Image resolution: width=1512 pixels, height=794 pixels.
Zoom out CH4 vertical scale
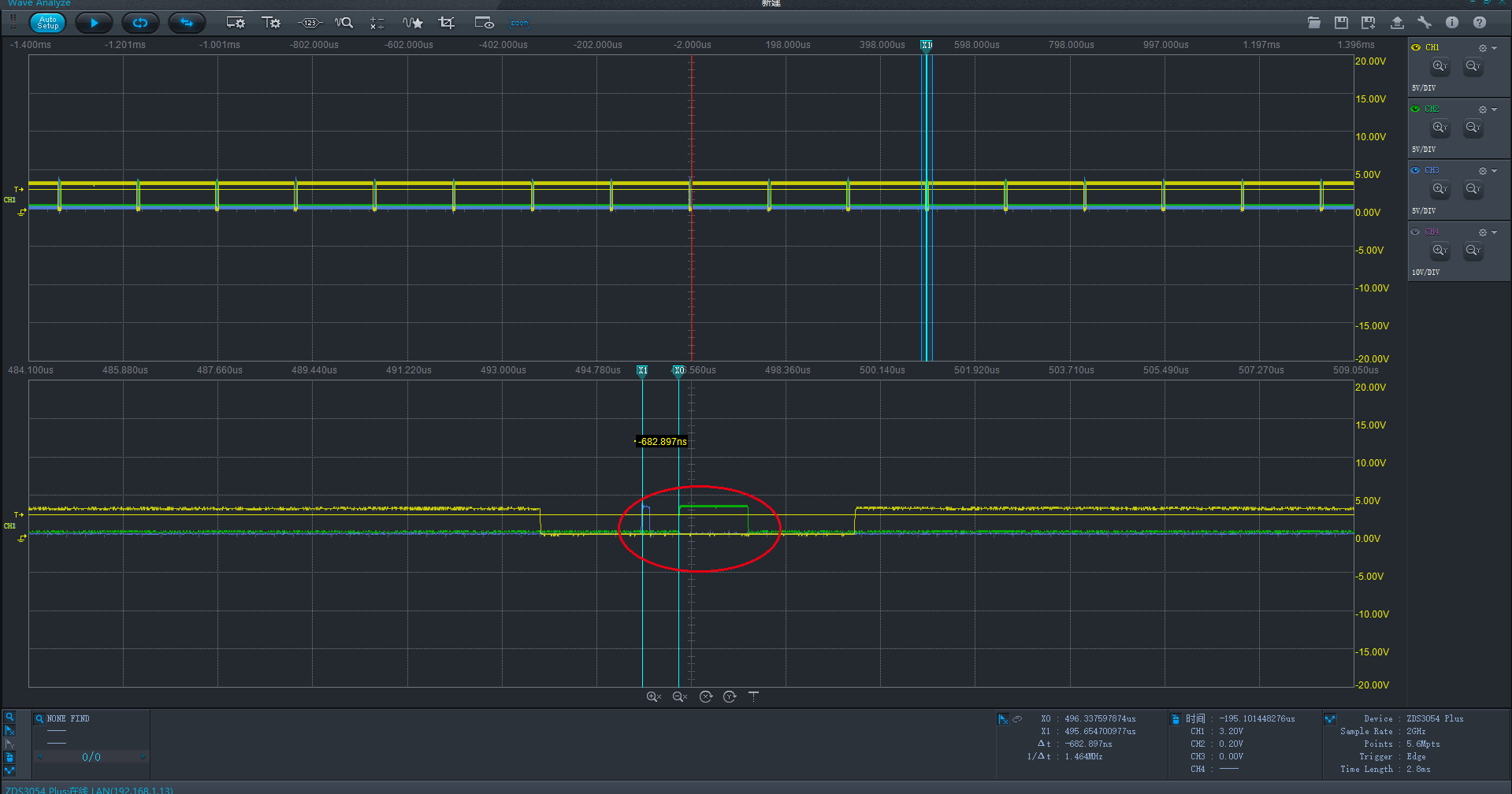click(x=1473, y=250)
